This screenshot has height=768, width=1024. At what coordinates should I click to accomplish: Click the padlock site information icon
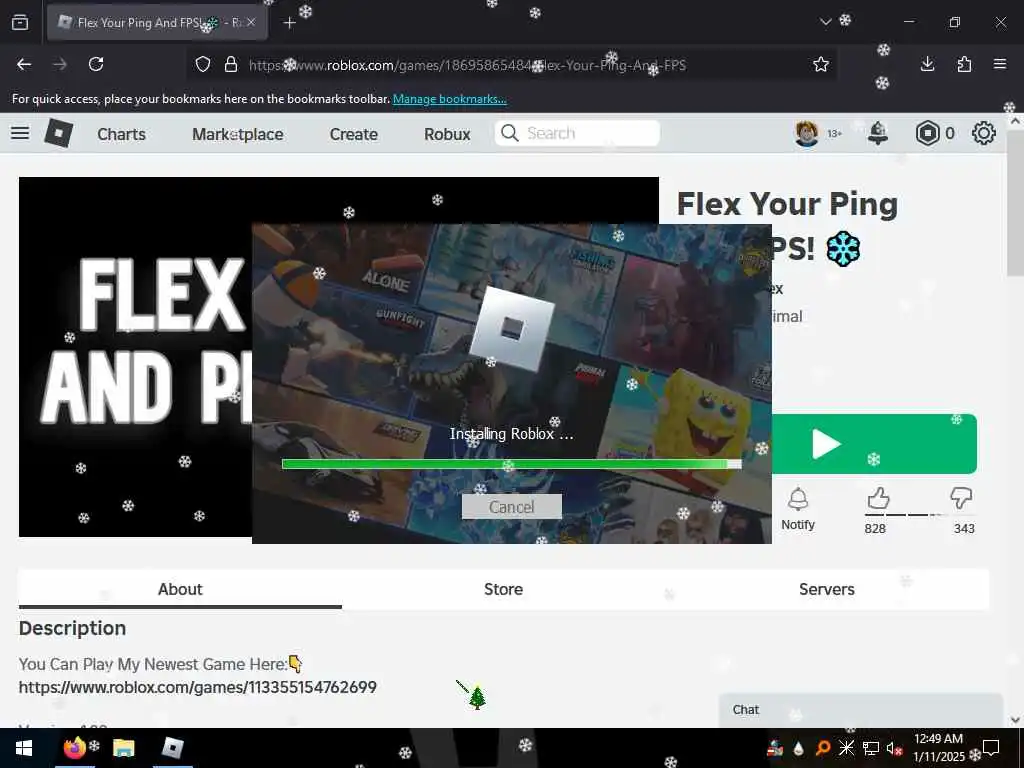tap(231, 64)
